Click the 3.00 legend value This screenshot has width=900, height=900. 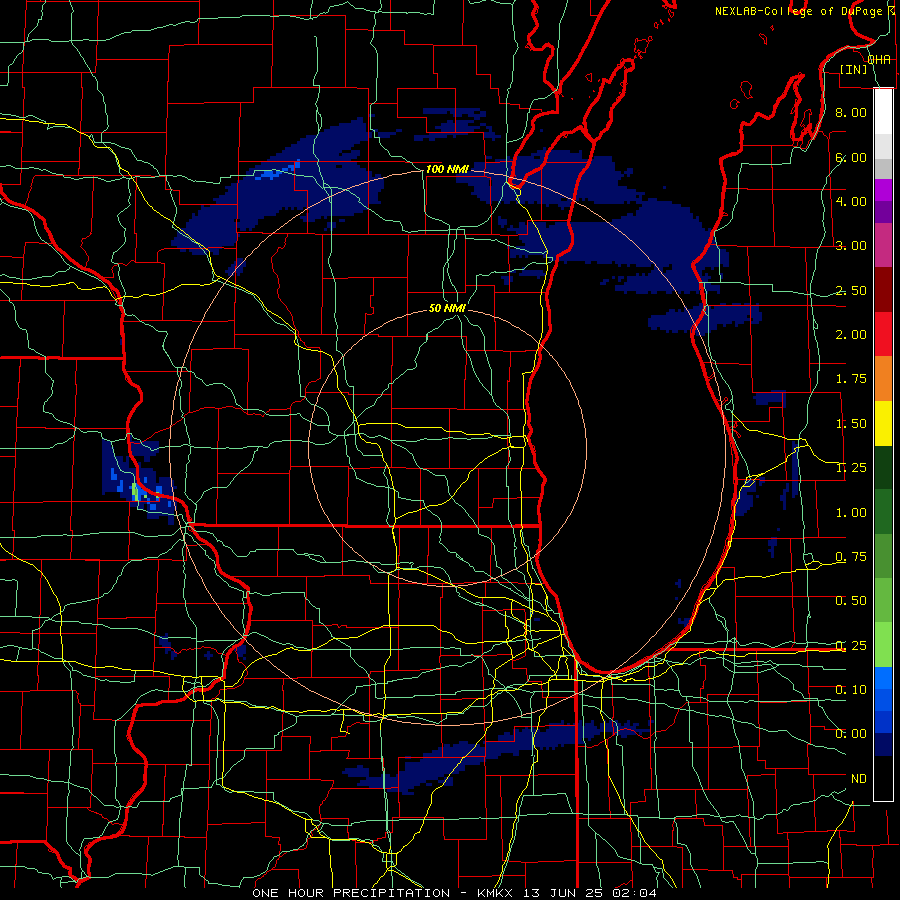[x=851, y=246]
